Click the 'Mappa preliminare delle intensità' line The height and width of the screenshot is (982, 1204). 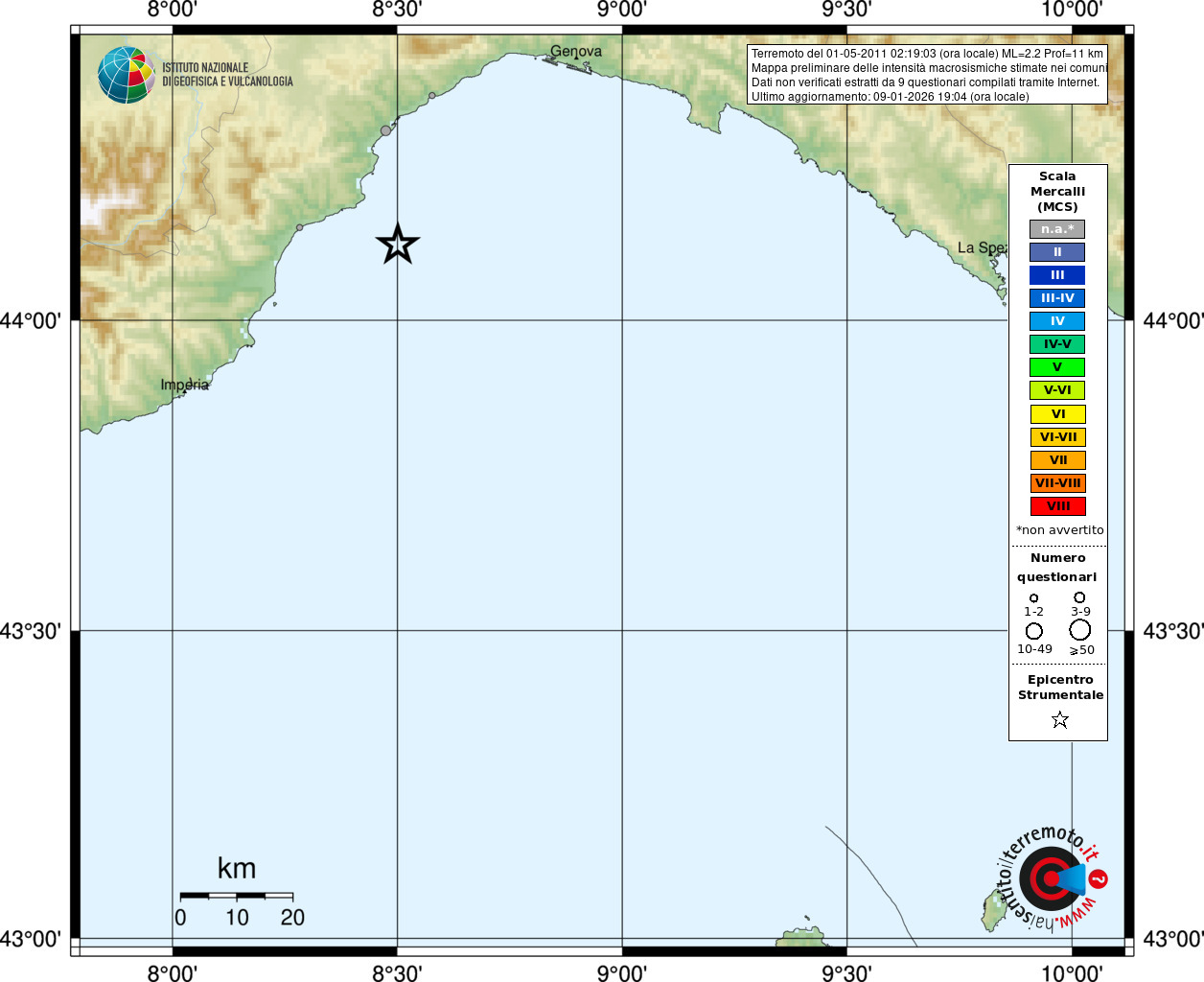click(929, 68)
